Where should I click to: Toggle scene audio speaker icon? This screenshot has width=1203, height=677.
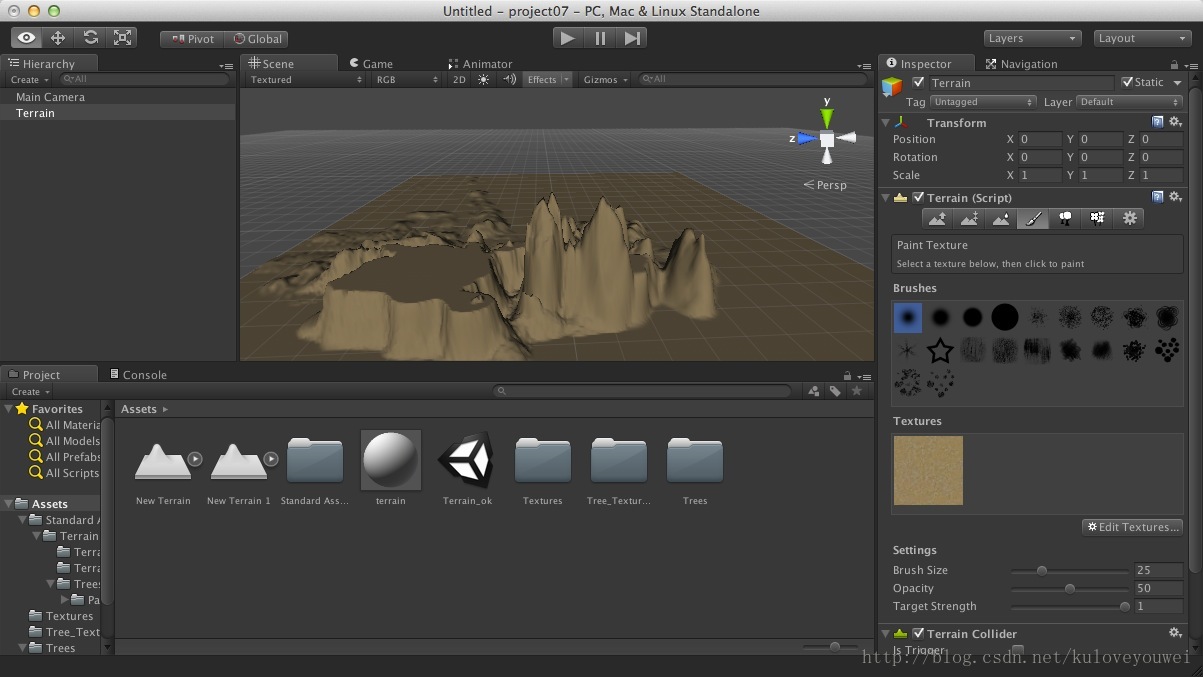[509, 79]
